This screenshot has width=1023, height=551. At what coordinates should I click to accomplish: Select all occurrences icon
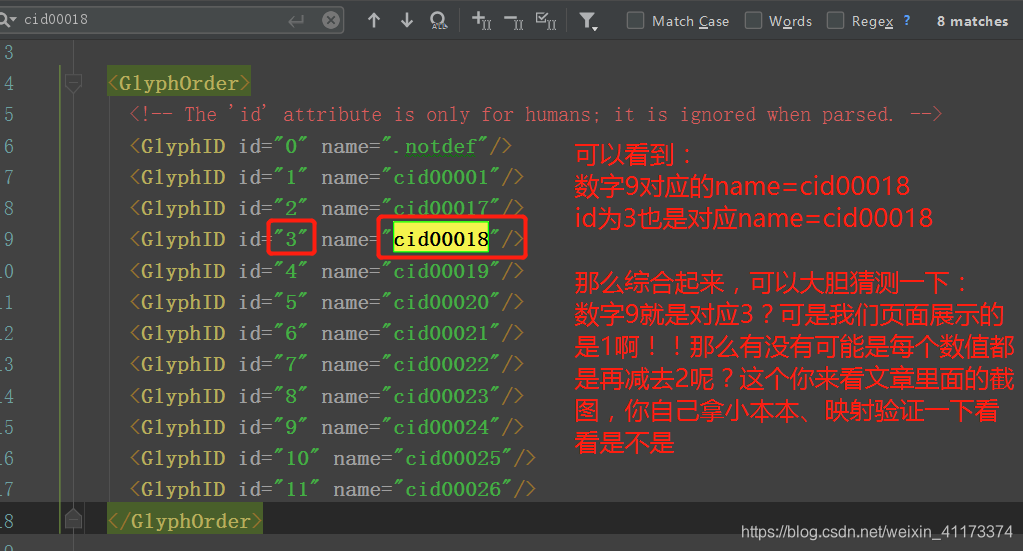click(x=546, y=20)
